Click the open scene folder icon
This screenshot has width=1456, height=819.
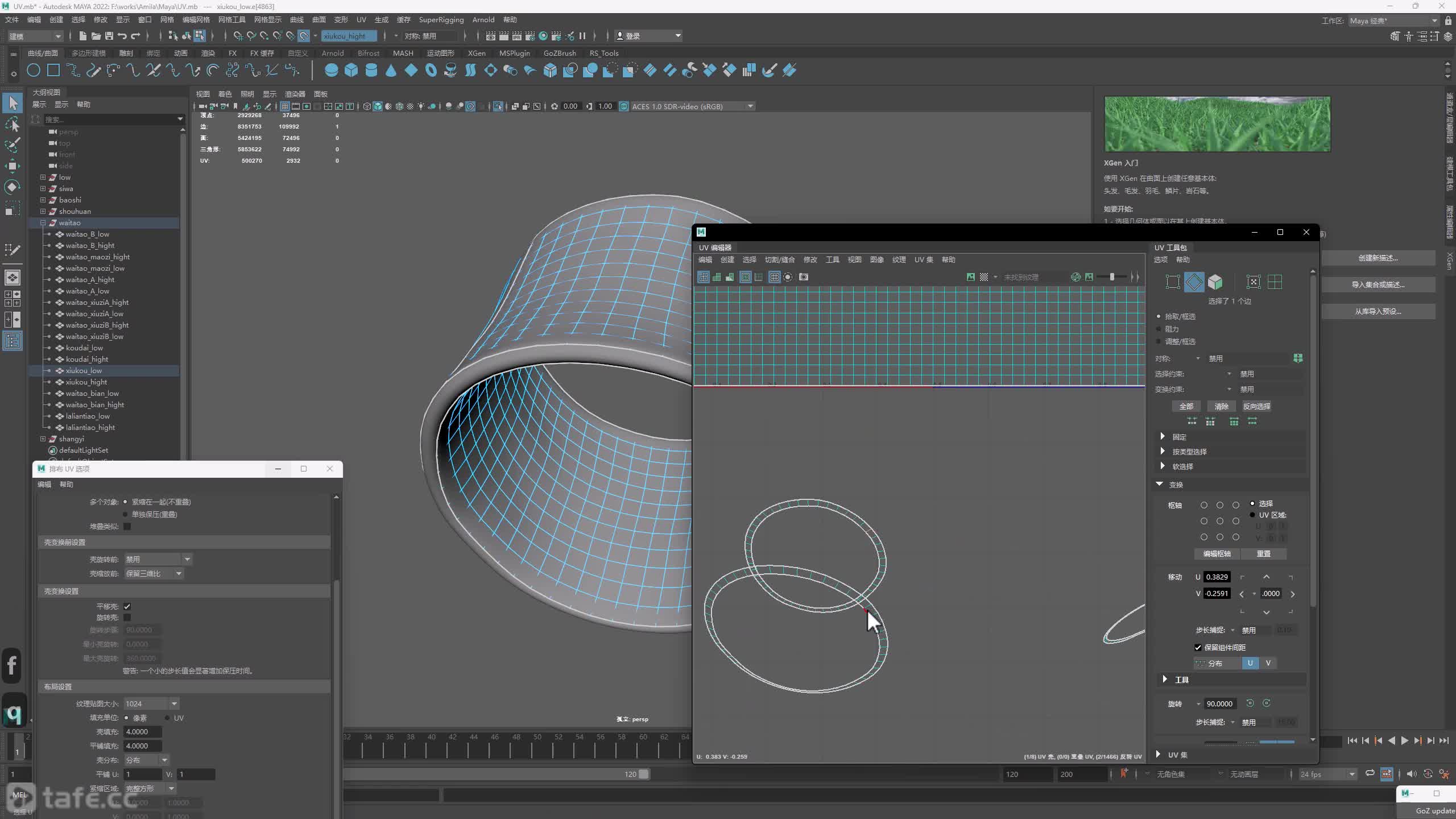coord(96,36)
